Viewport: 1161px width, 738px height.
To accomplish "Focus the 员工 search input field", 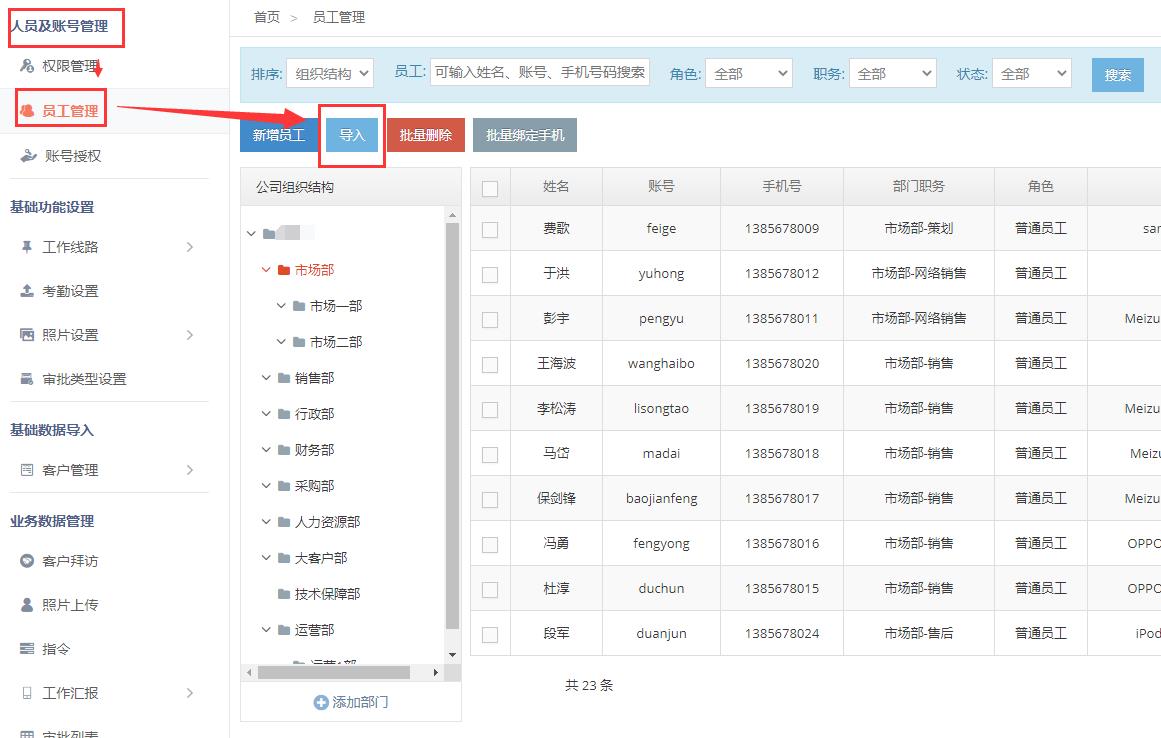I will click(540, 73).
